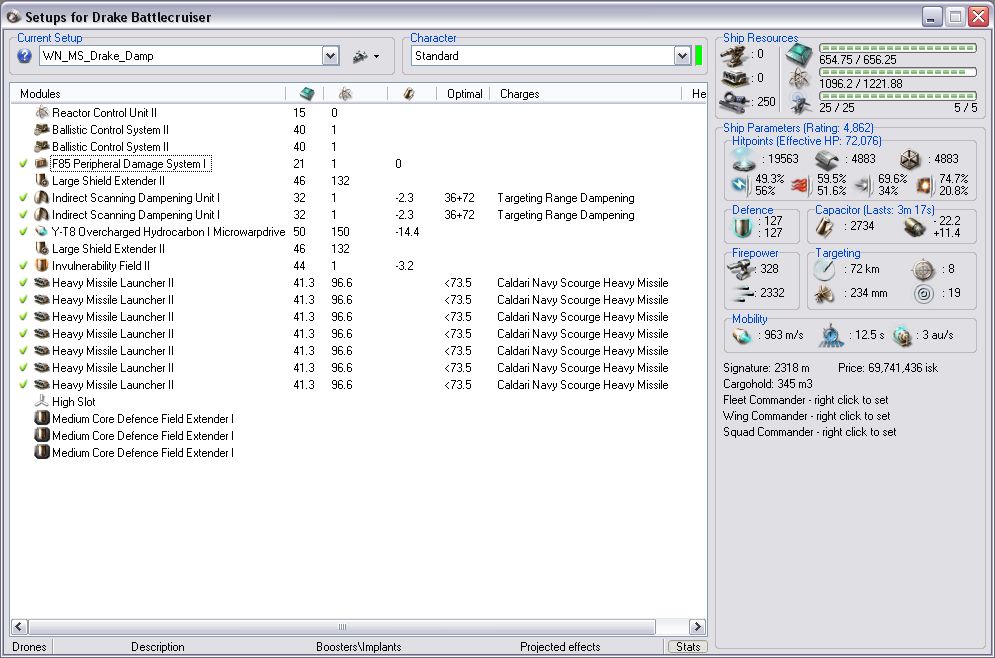Select the first Ballistic Control System II icon
Viewport: 995px width, 658px height.
42,129
